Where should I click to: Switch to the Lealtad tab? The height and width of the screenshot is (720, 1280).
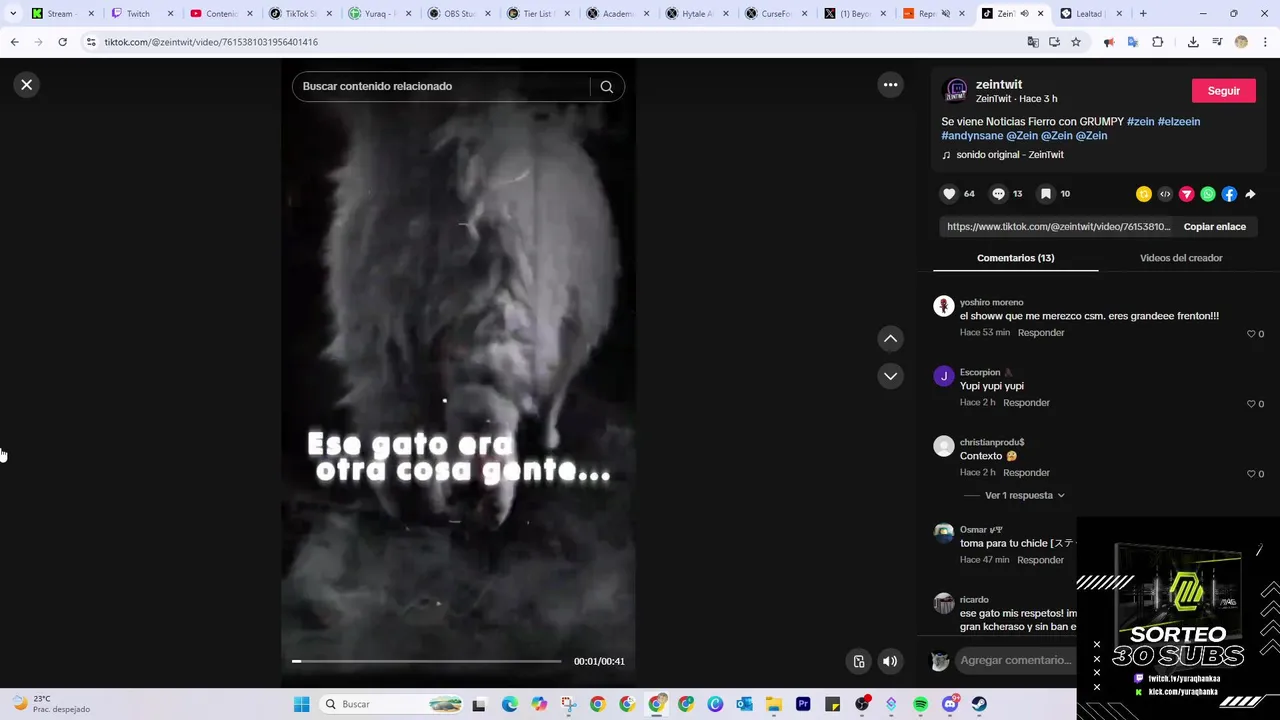click(1088, 14)
